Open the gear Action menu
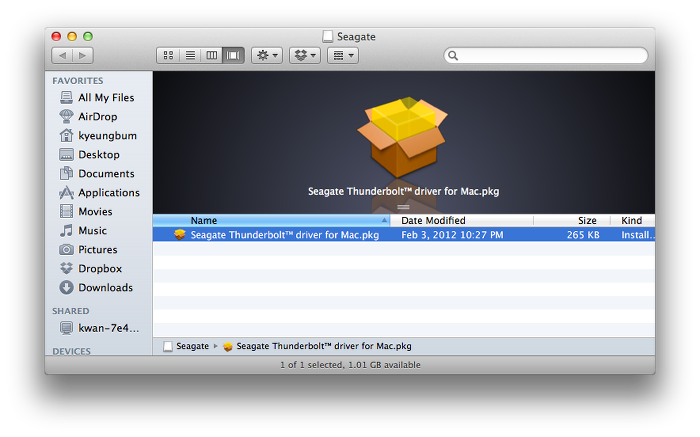700x437 pixels. tap(267, 55)
